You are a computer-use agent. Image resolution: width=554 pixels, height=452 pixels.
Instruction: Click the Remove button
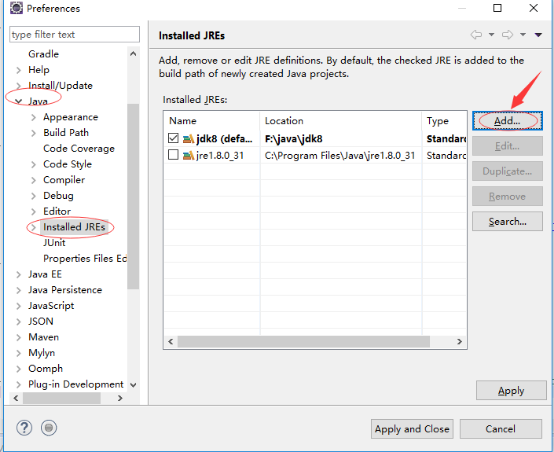pos(507,196)
